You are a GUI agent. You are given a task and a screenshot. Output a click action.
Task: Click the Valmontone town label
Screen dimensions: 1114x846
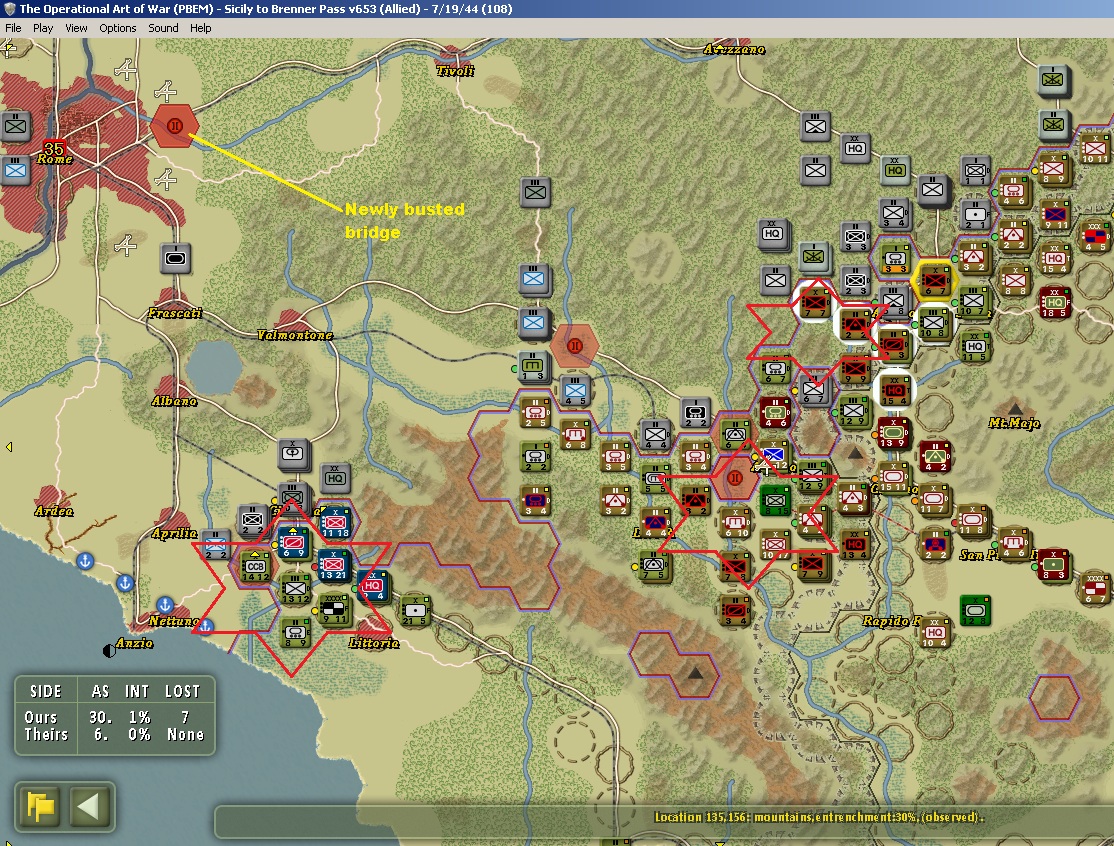pyautogui.click(x=295, y=335)
